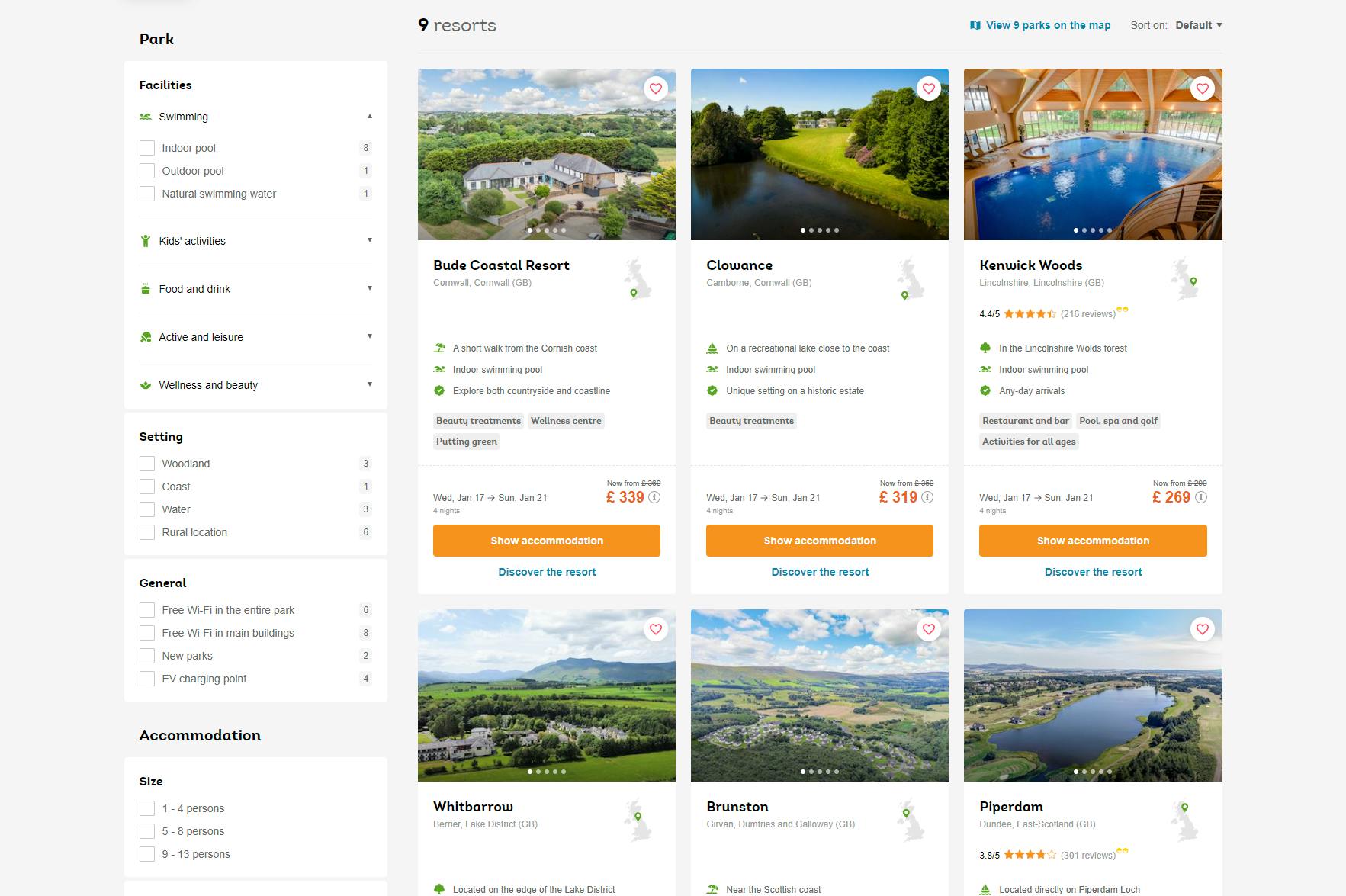Click the swimmer icon beside the Swimming filter
Viewport: 1346px width, 896px height.
(146, 116)
